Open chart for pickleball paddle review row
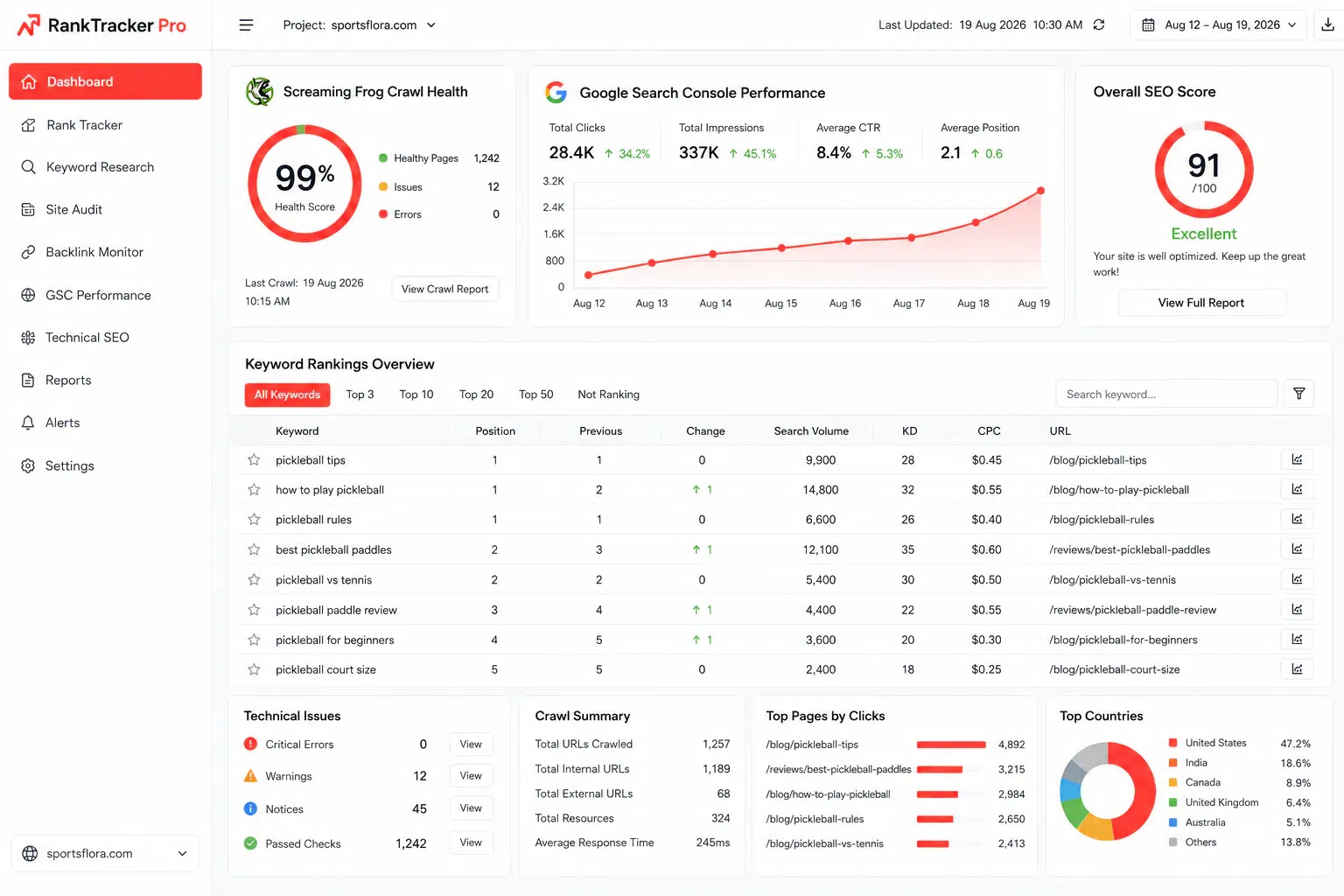 [1297, 609]
